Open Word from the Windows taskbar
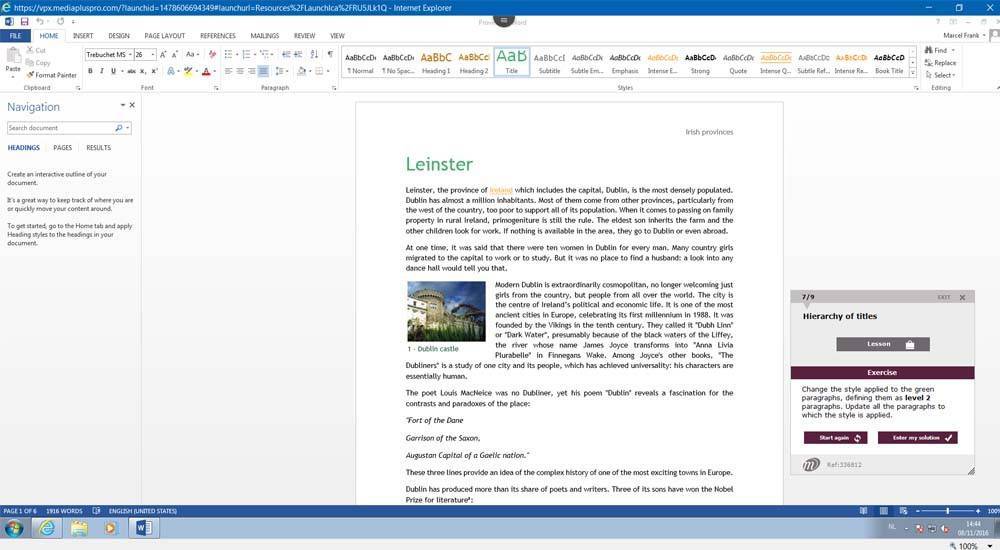This screenshot has height=550, width=1000. coord(142,528)
